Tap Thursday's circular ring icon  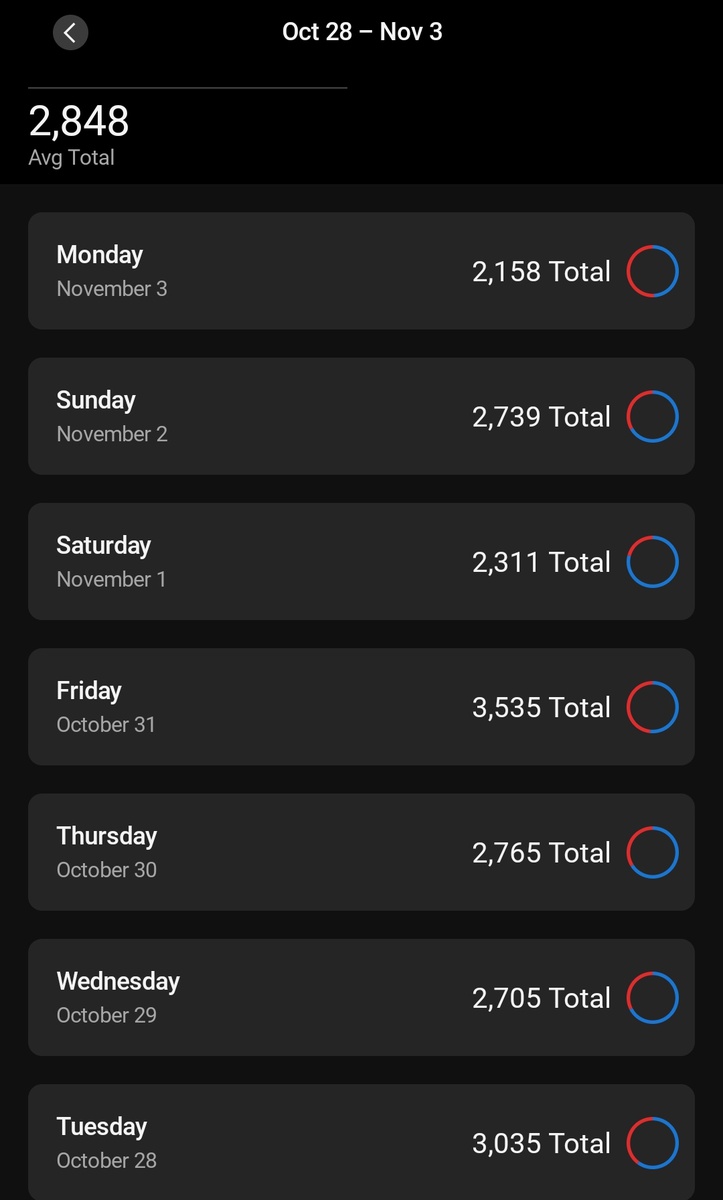click(652, 853)
